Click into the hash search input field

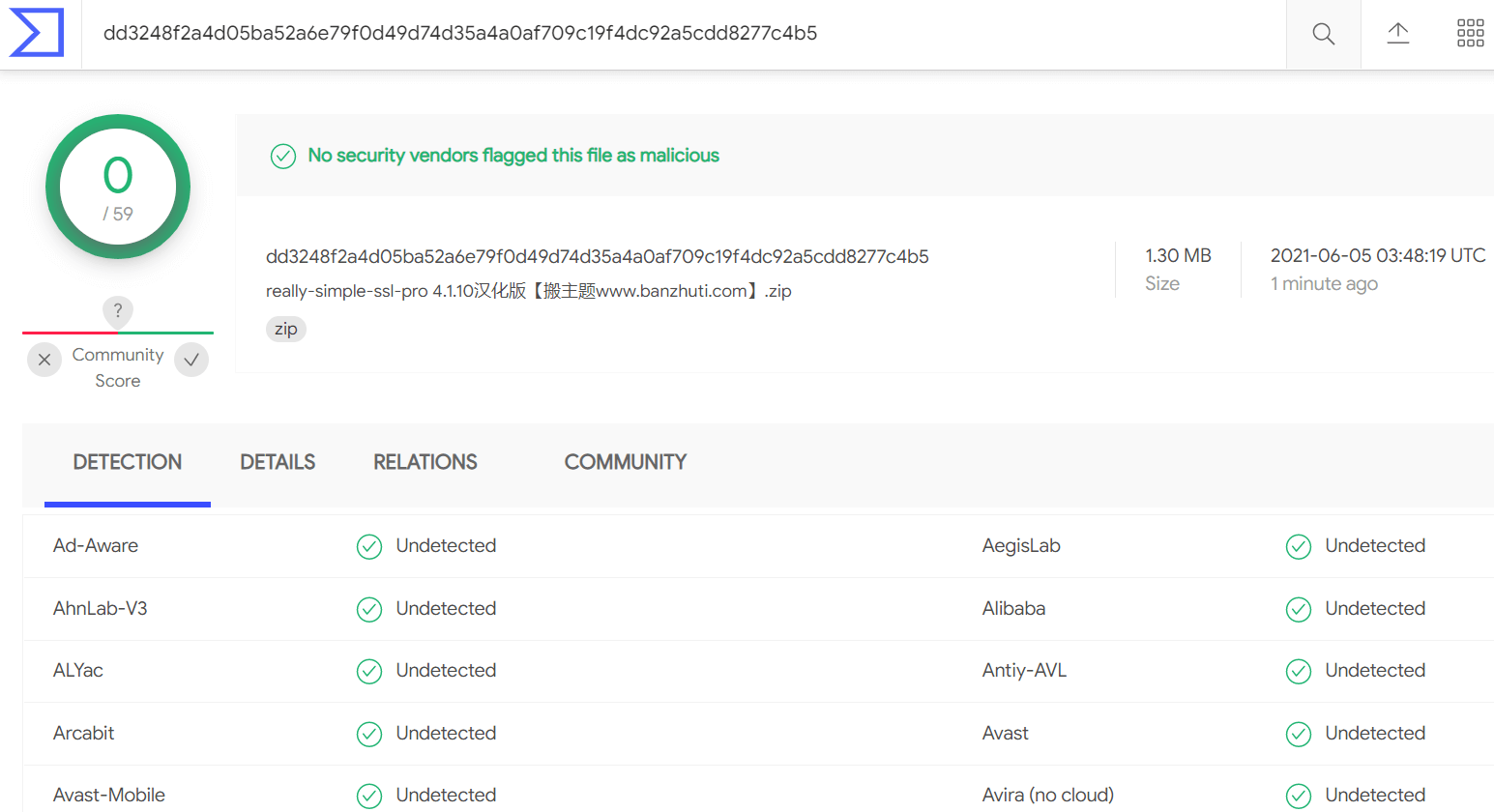684,34
